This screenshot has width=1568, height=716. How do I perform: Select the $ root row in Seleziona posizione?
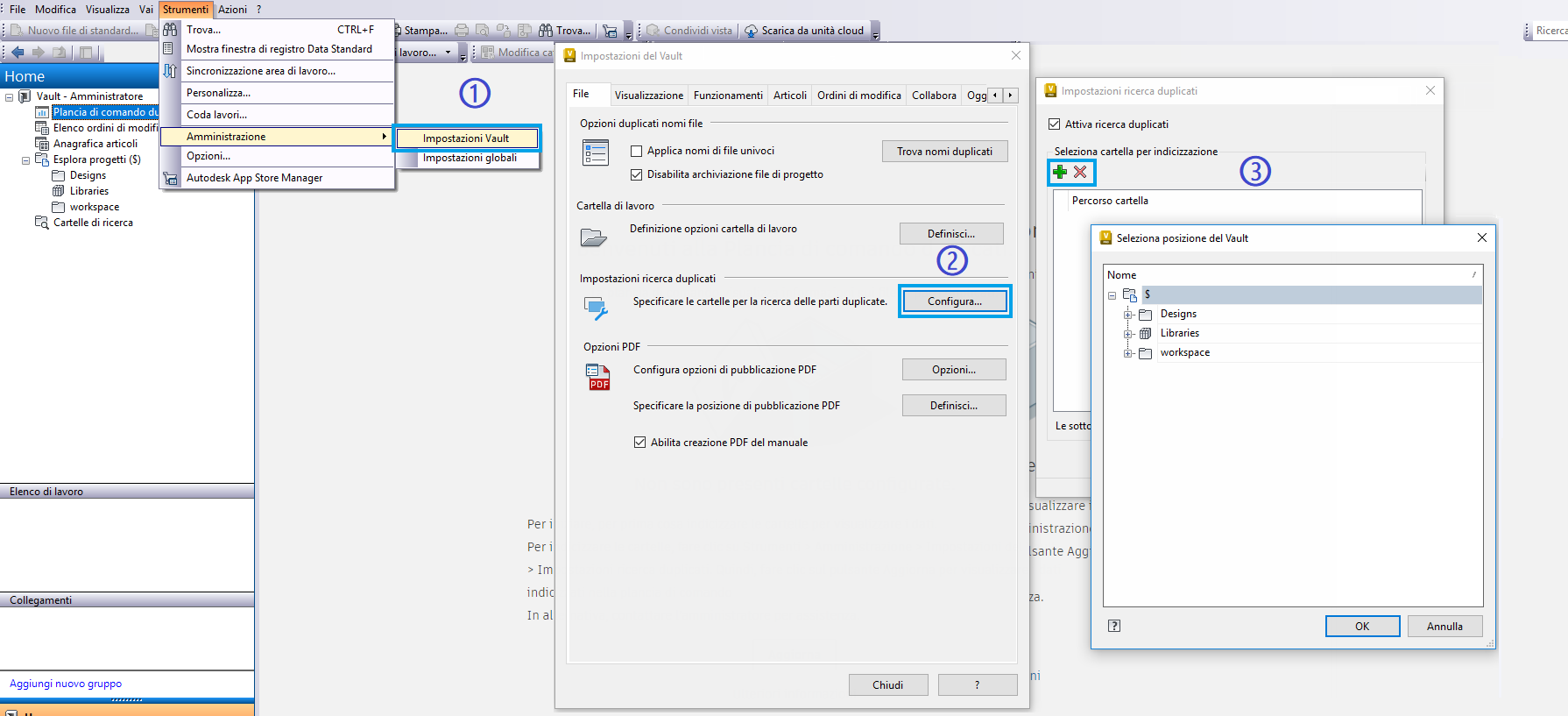click(x=1312, y=294)
